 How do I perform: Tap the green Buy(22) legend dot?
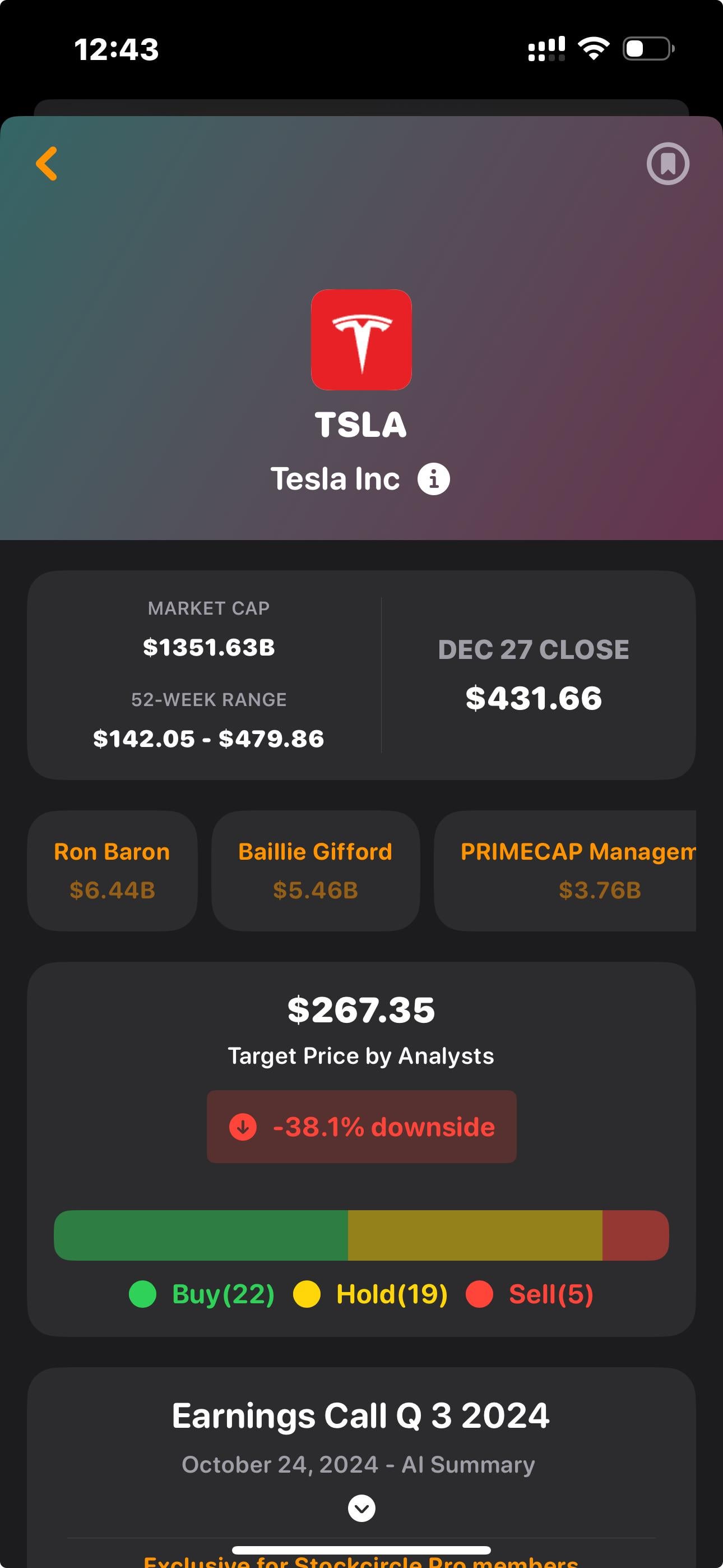[142, 1294]
